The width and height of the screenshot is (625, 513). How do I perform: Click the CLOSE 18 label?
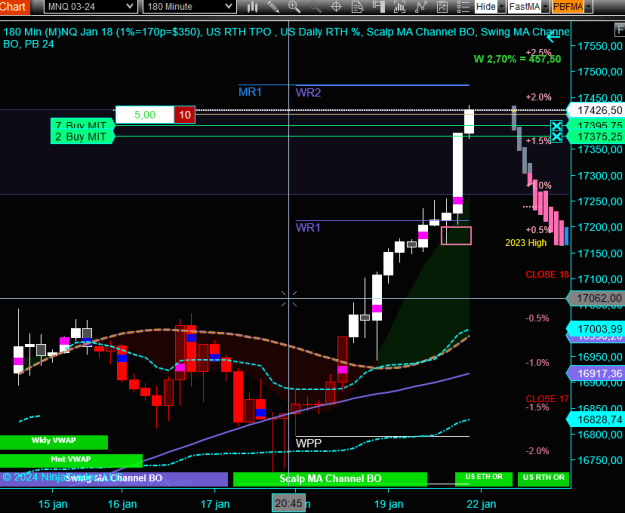pos(547,275)
